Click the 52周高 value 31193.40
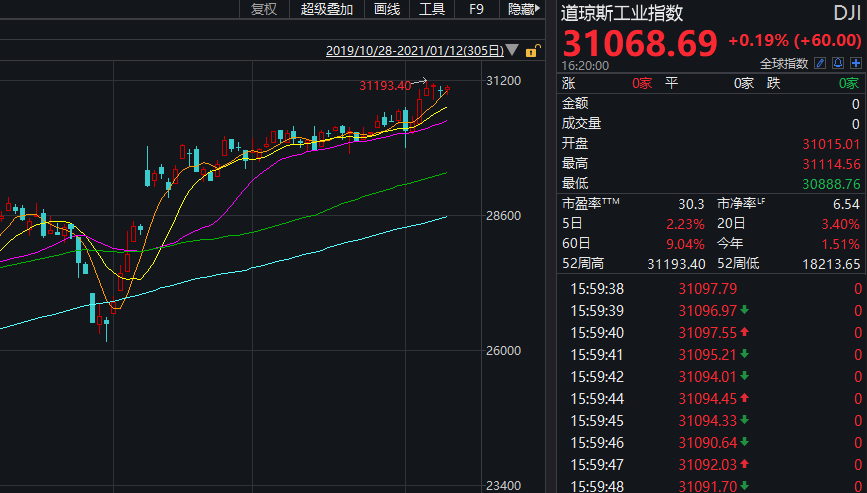The height and width of the screenshot is (493, 867). coord(677,263)
